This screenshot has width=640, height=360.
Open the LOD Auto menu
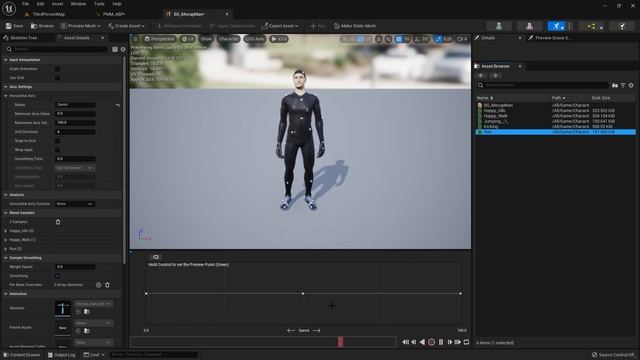click(255, 39)
